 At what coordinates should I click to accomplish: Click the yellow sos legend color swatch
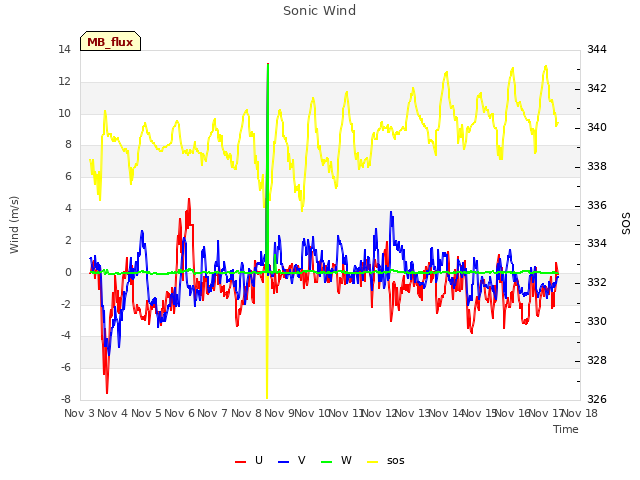(373, 462)
